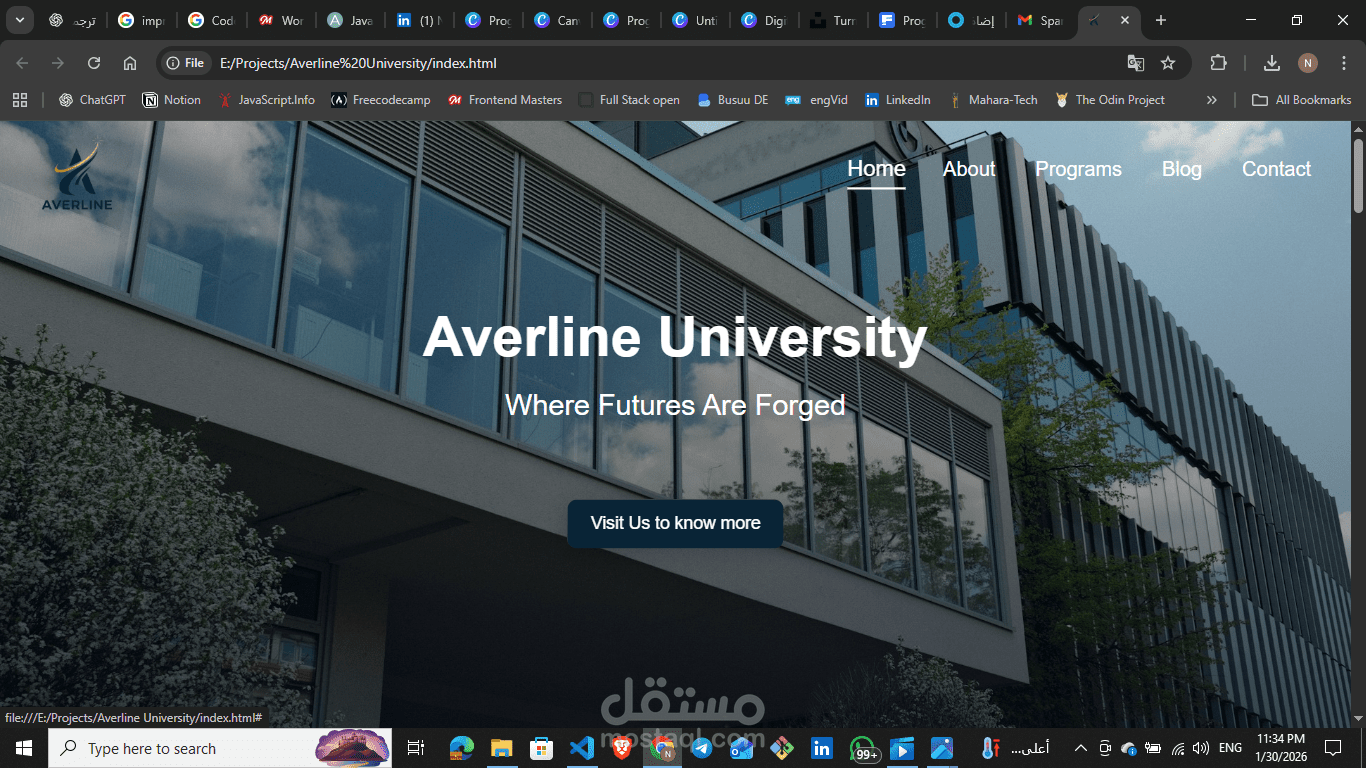Image resolution: width=1366 pixels, height=768 pixels.
Task: Open the notifications icon in the system tray
Action: point(1333,748)
